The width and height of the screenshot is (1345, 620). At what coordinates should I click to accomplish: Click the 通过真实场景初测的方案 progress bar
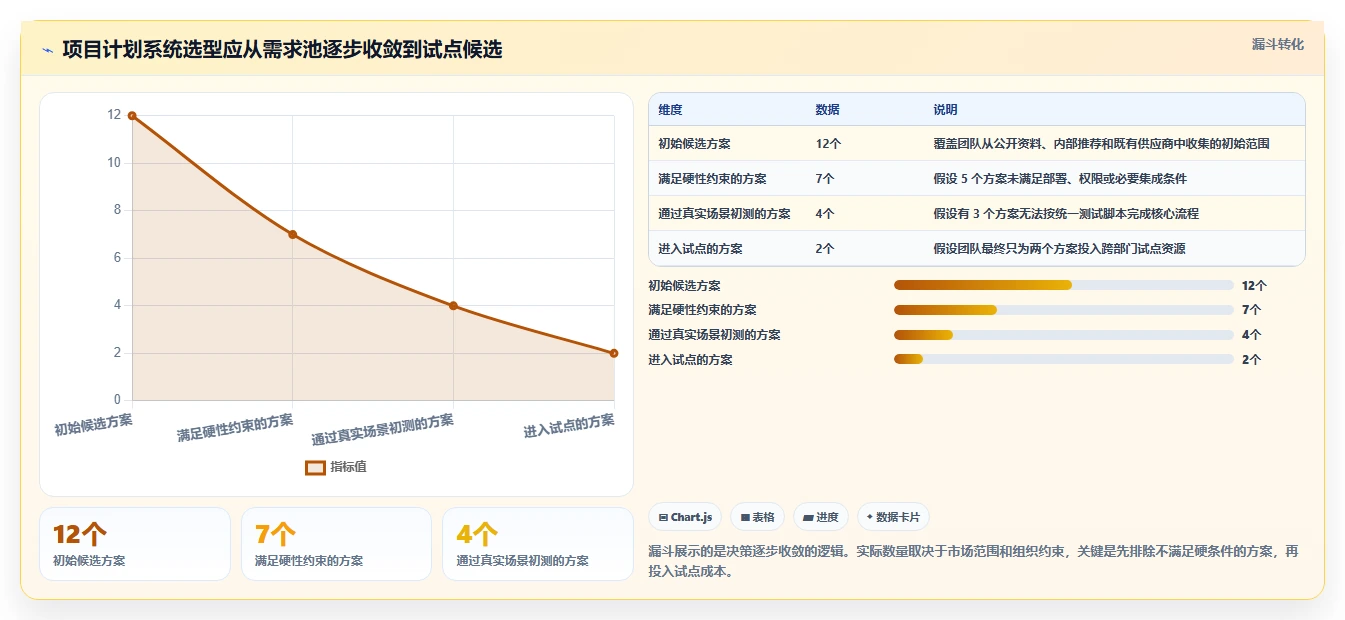[x=1063, y=335]
